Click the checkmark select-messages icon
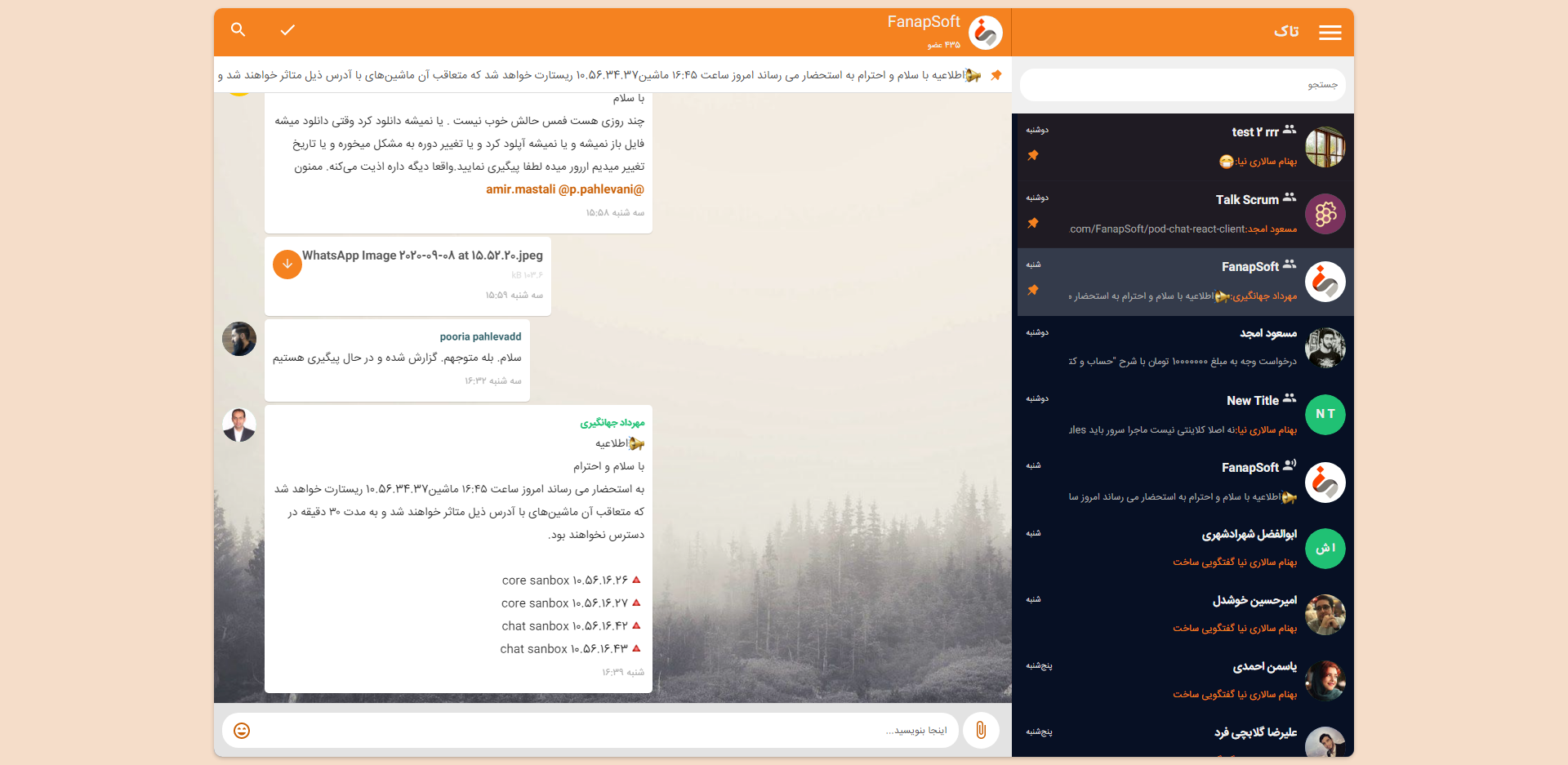Screen dimensions: 1568x765 coord(287,30)
